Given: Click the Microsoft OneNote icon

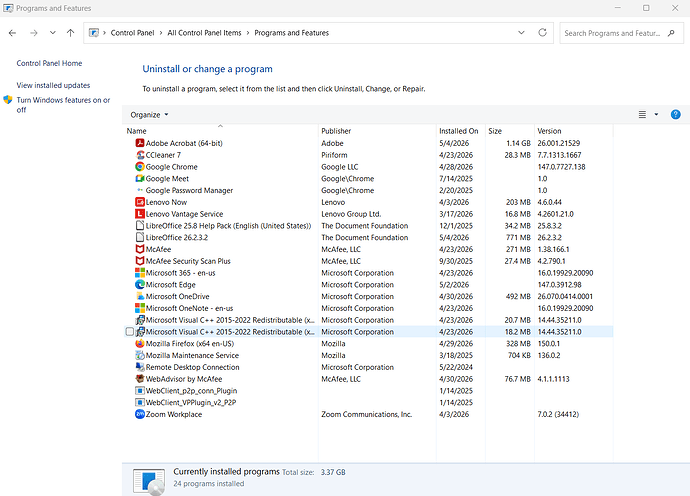Looking at the screenshot, I should [x=140, y=308].
